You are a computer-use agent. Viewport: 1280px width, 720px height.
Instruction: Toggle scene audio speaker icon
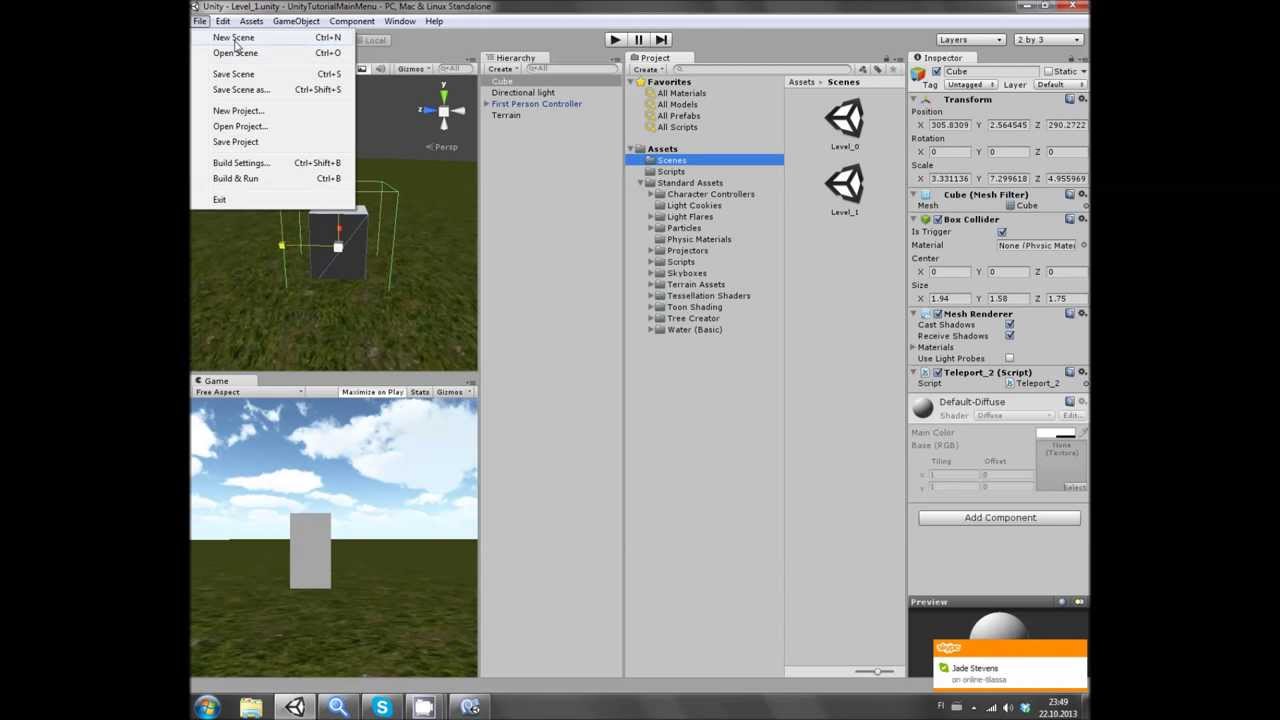point(379,69)
